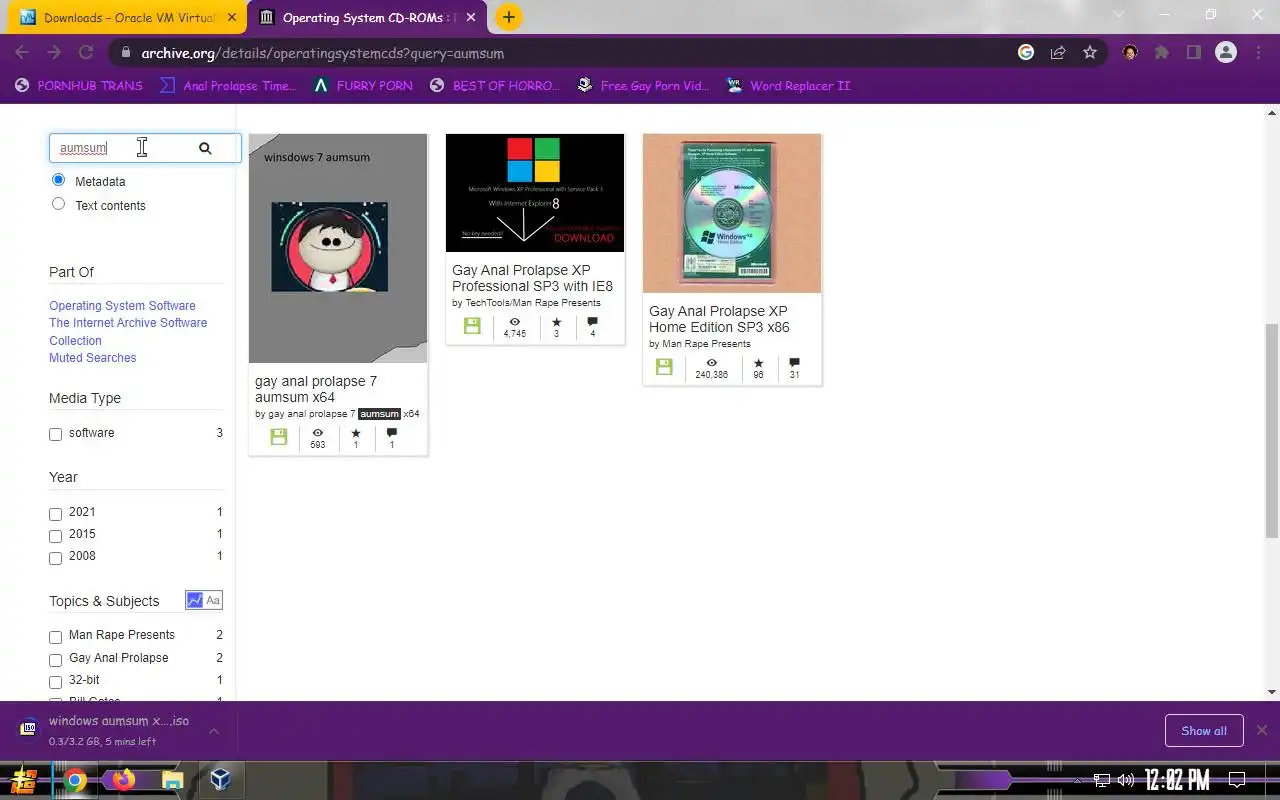The image size is (1280, 800).
Task: Launch Firefox from the taskbar
Action: pyautogui.click(x=124, y=780)
